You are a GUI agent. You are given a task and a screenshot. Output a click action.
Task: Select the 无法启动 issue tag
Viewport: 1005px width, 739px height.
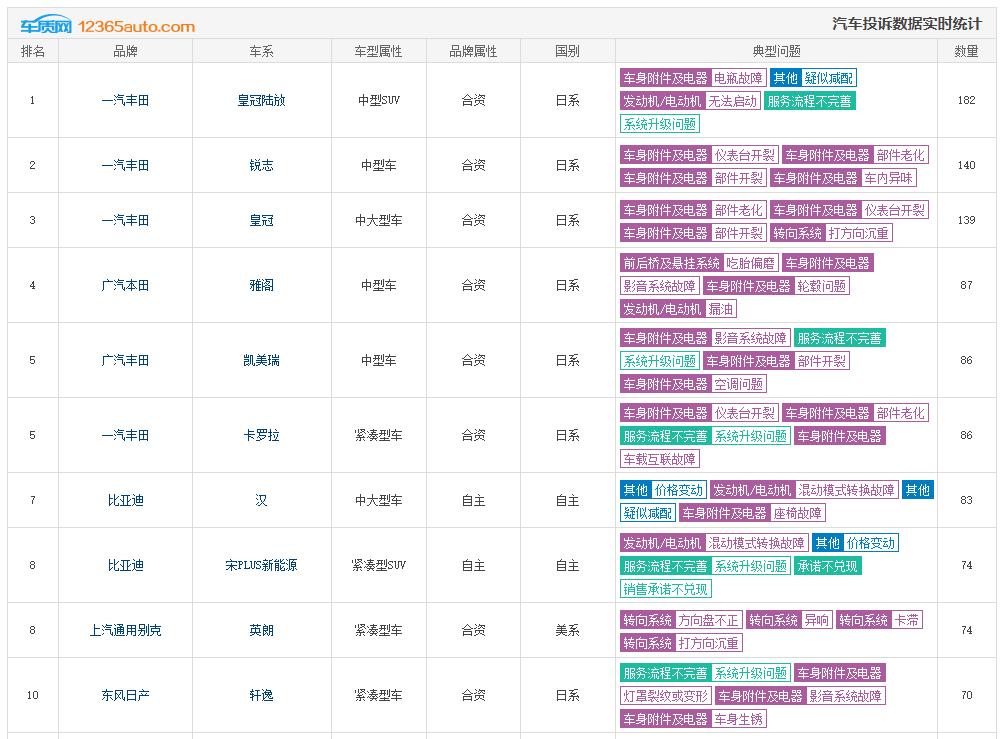click(x=733, y=101)
